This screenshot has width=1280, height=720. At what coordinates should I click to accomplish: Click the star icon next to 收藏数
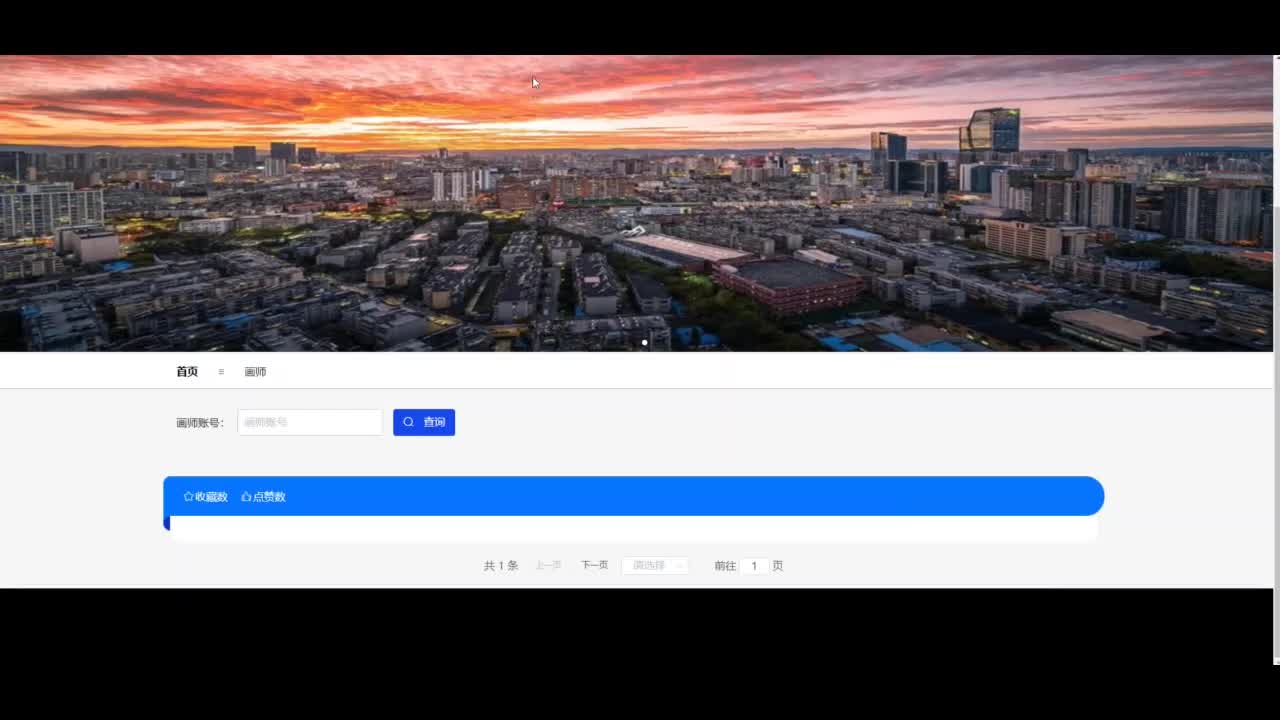pyautogui.click(x=188, y=496)
